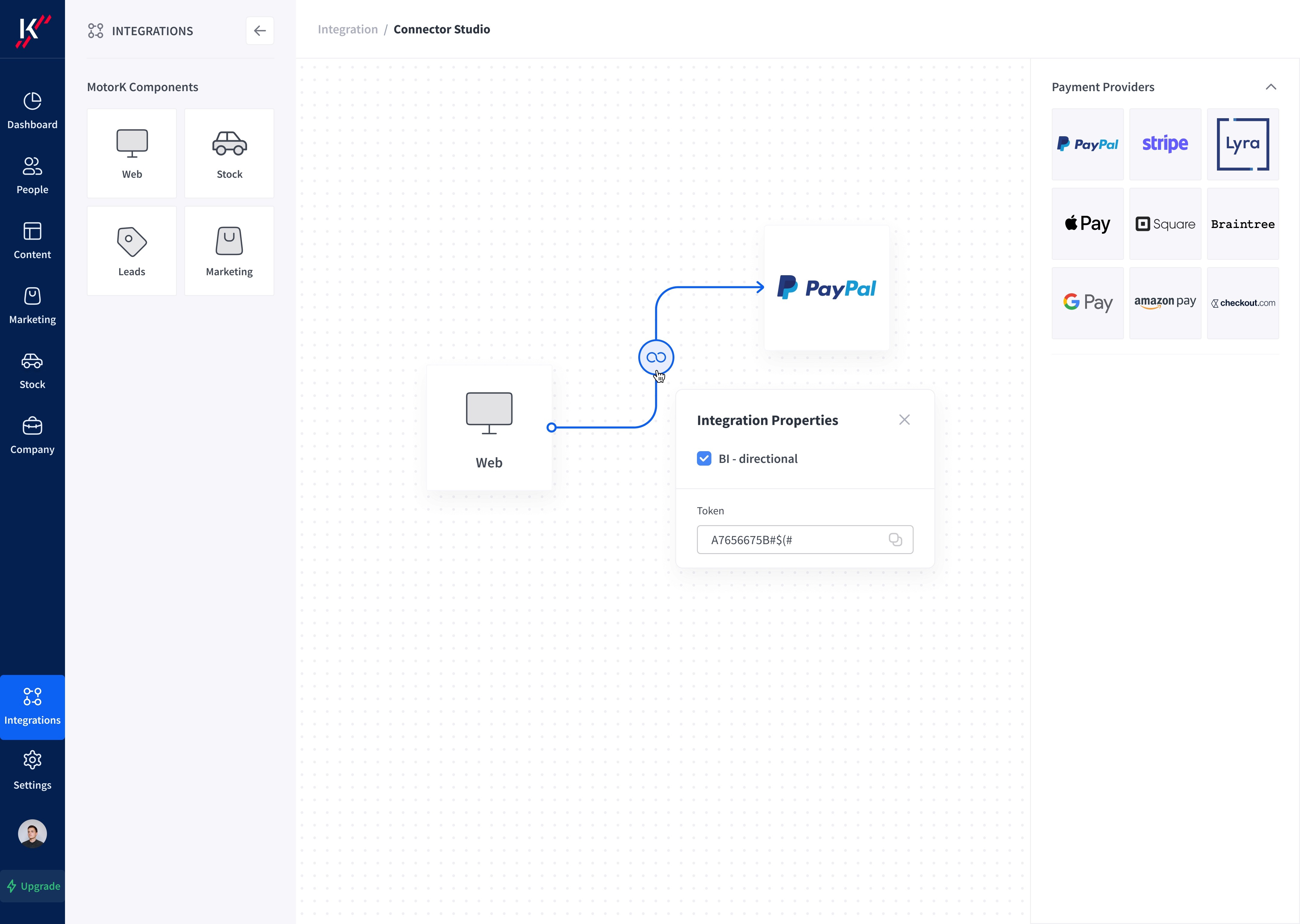Select the Web node on canvas
The image size is (1300, 924).
(489, 427)
